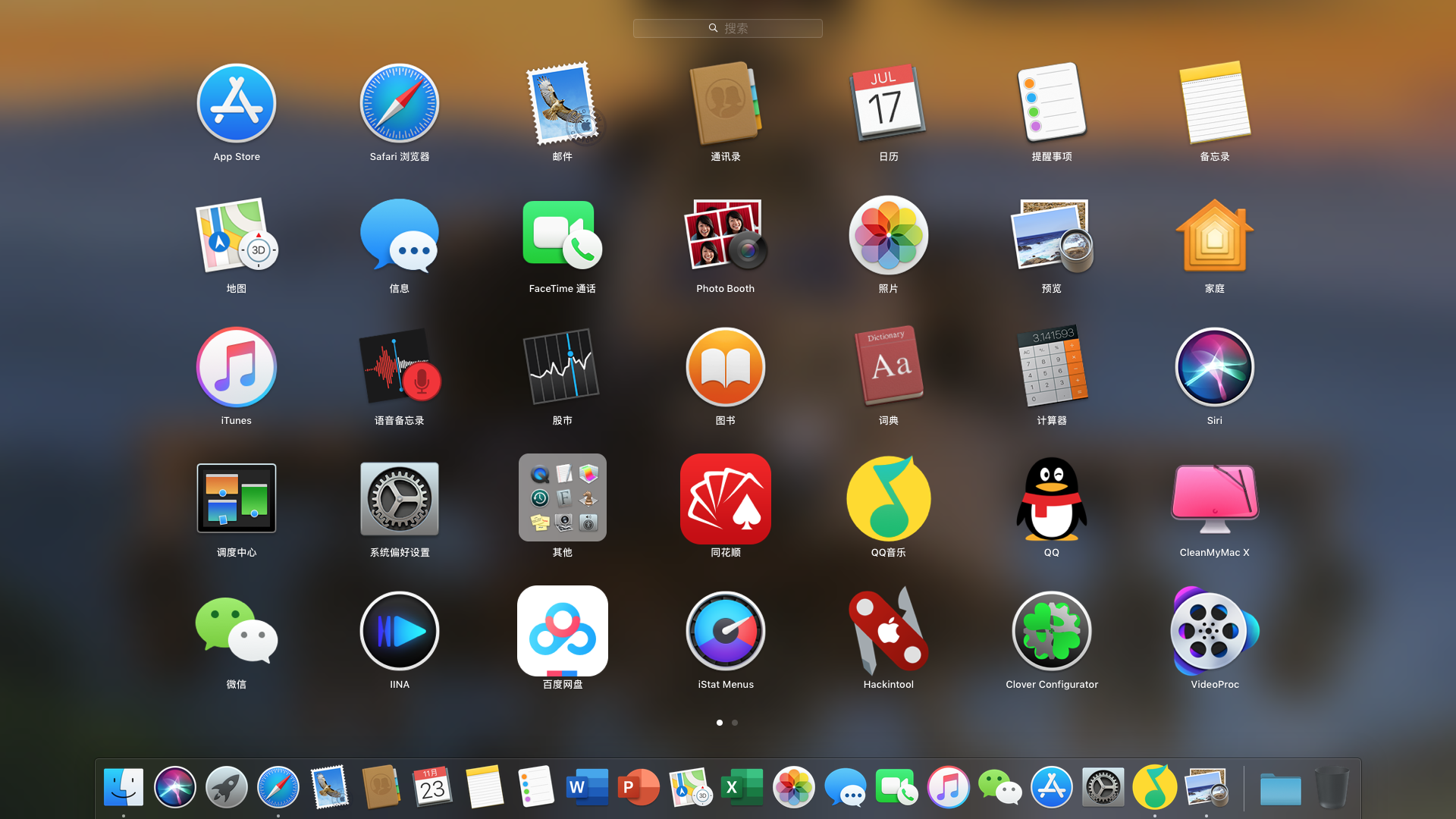
Task: Open the Trash in the Dock
Action: 1332,787
